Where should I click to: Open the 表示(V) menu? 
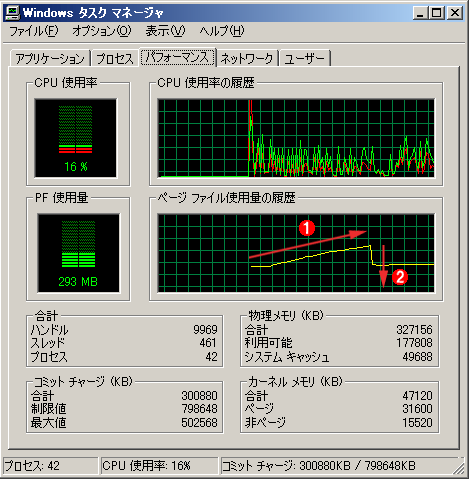(x=165, y=31)
